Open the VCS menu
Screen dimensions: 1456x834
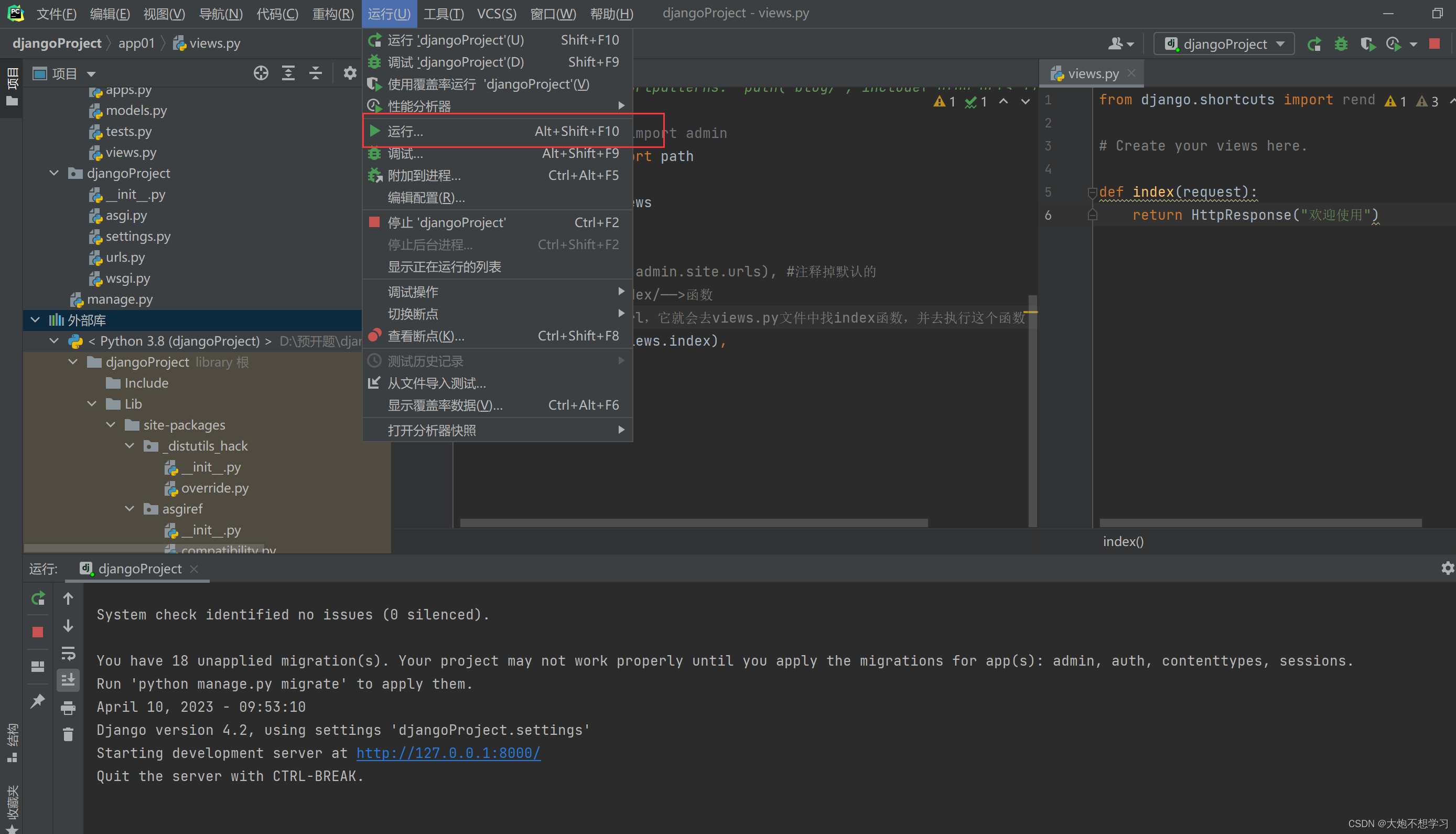497,14
